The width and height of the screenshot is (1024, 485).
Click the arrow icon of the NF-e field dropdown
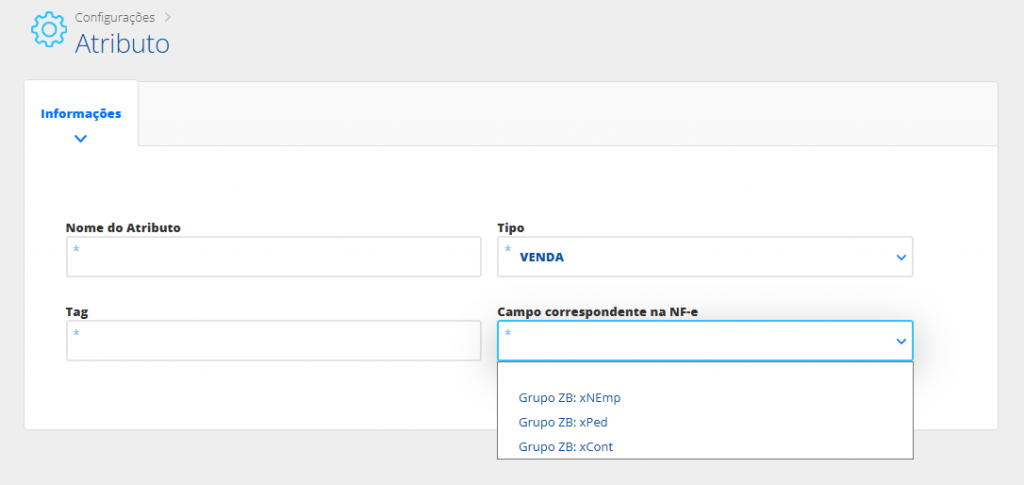point(901,342)
